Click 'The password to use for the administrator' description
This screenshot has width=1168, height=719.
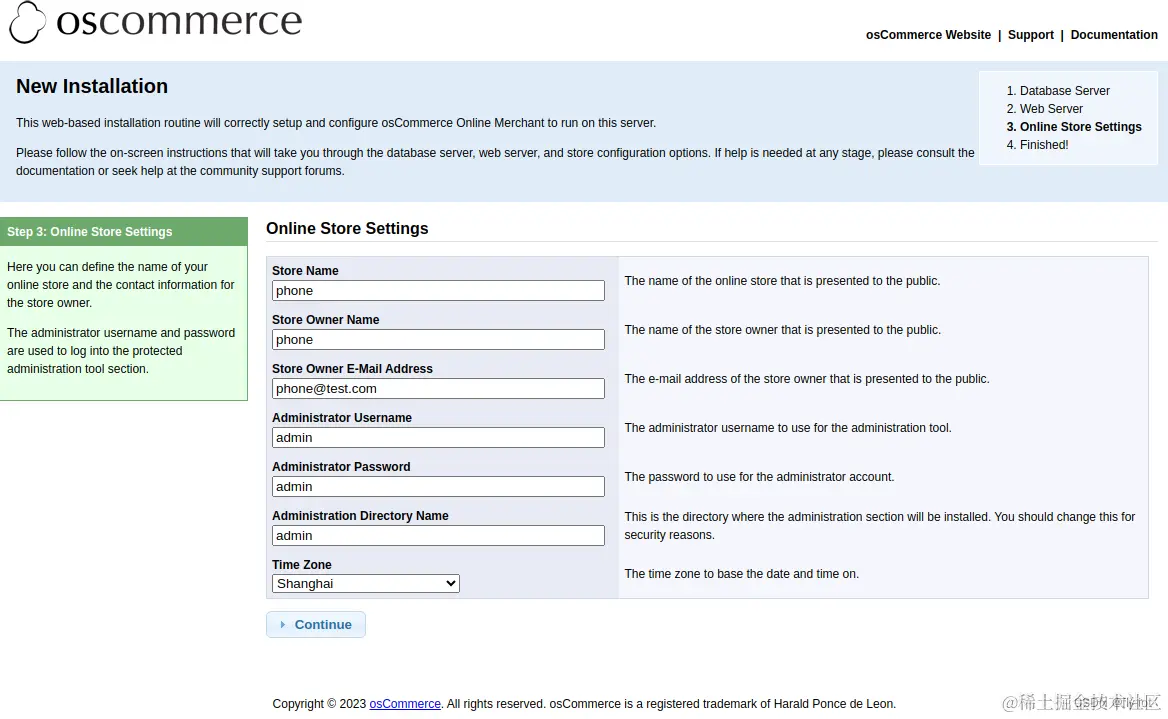point(759,477)
